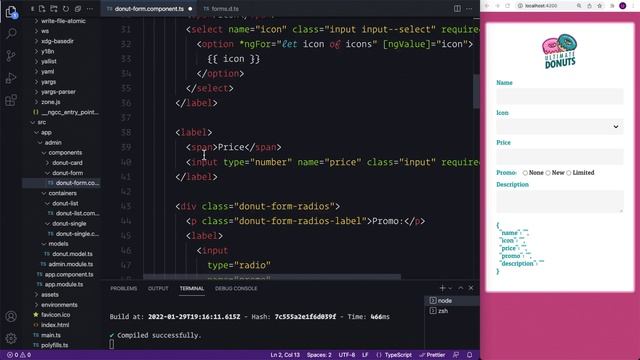Collapse all folders in explorer
640x360 pixels.
pos(78,9)
